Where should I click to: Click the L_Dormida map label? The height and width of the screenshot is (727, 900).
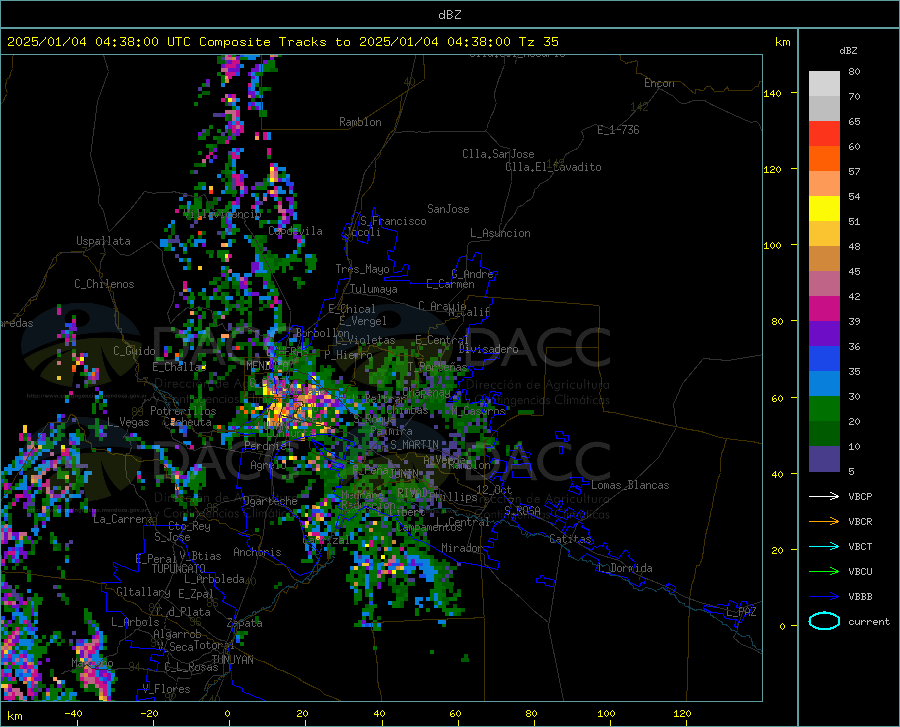[x=625, y=568]
